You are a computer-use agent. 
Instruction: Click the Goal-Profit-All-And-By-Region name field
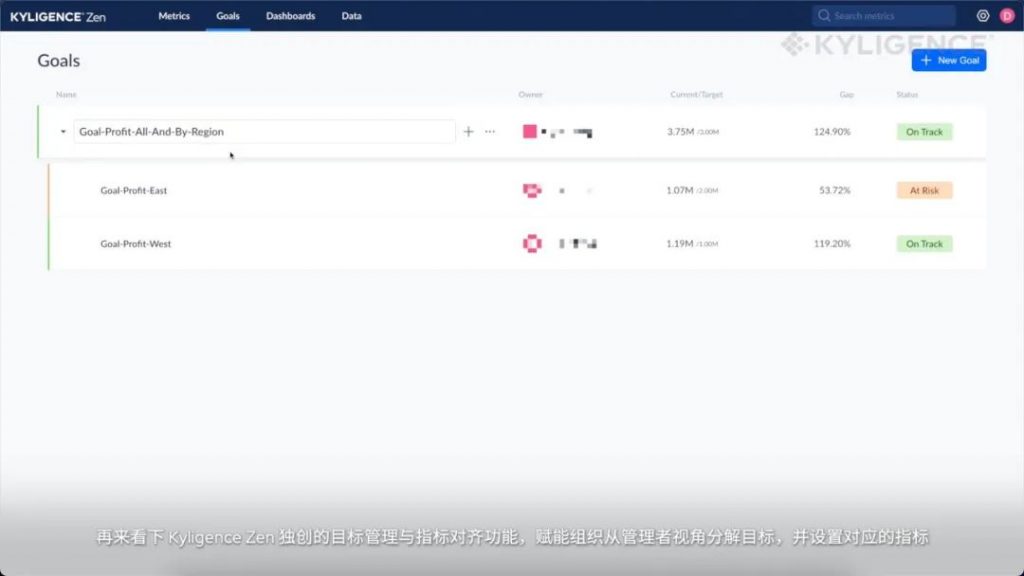pos(264,131)
